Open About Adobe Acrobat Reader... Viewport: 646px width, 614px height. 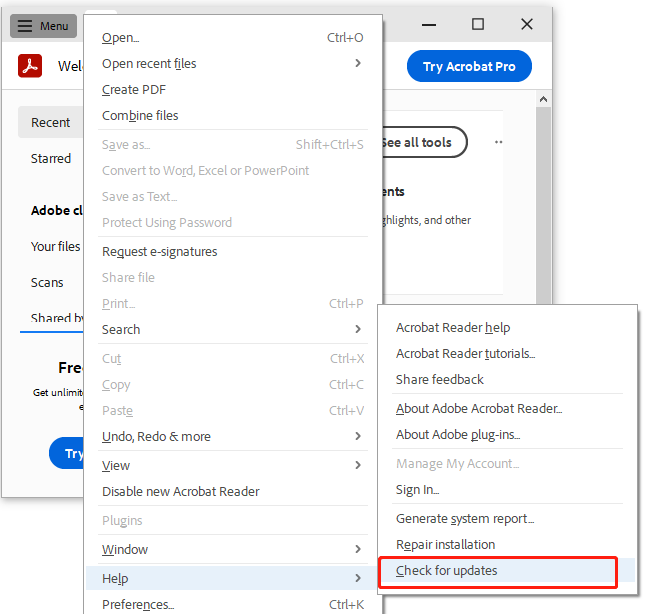point(508,408)
